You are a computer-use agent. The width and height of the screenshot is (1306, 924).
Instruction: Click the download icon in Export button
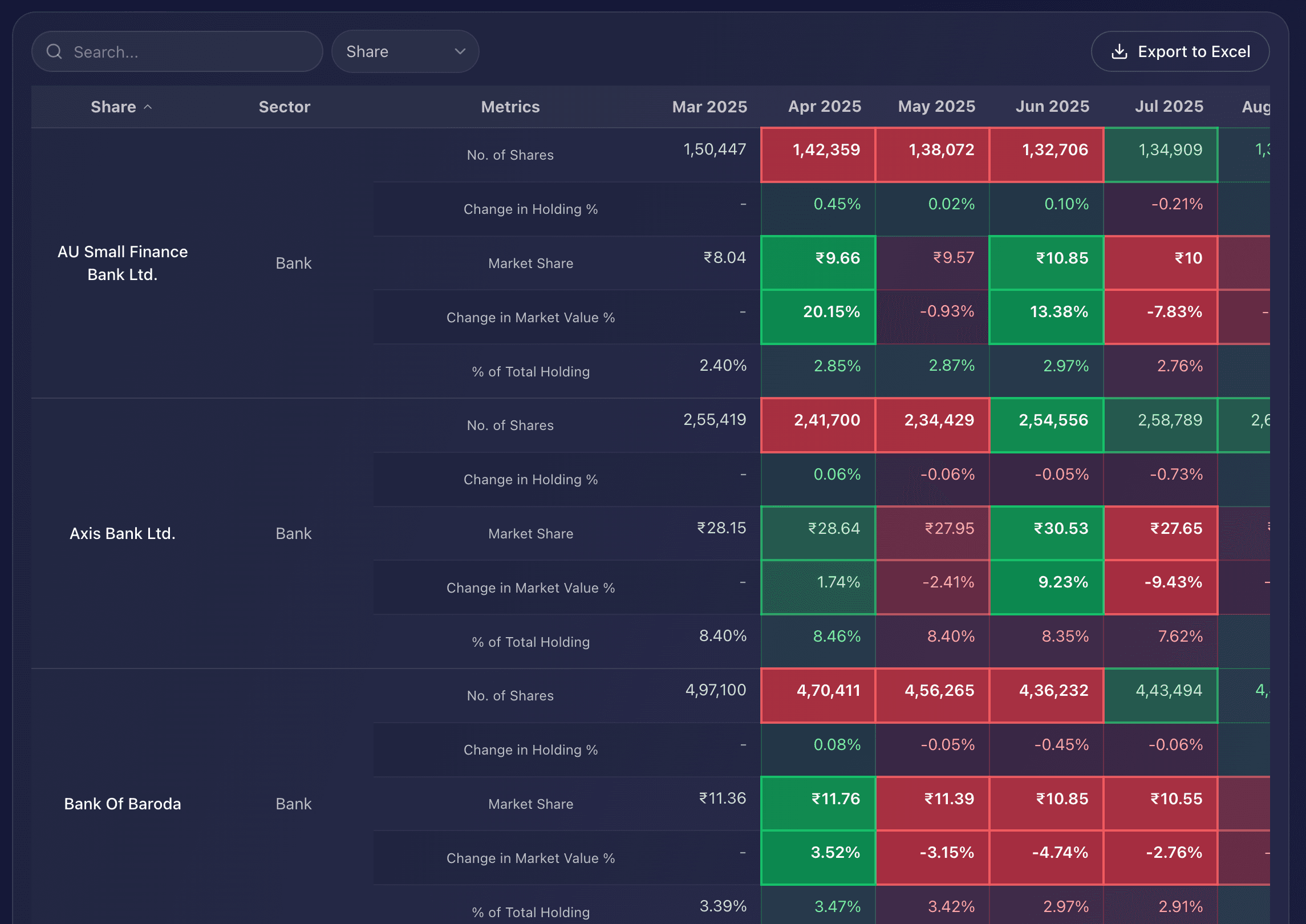point(1119,52)
